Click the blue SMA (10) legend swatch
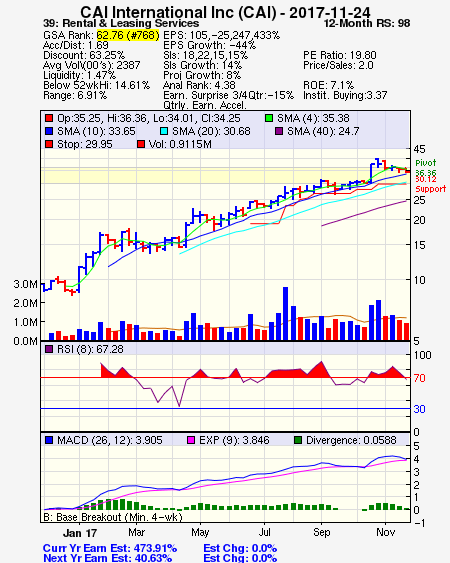 coord(49,131)
